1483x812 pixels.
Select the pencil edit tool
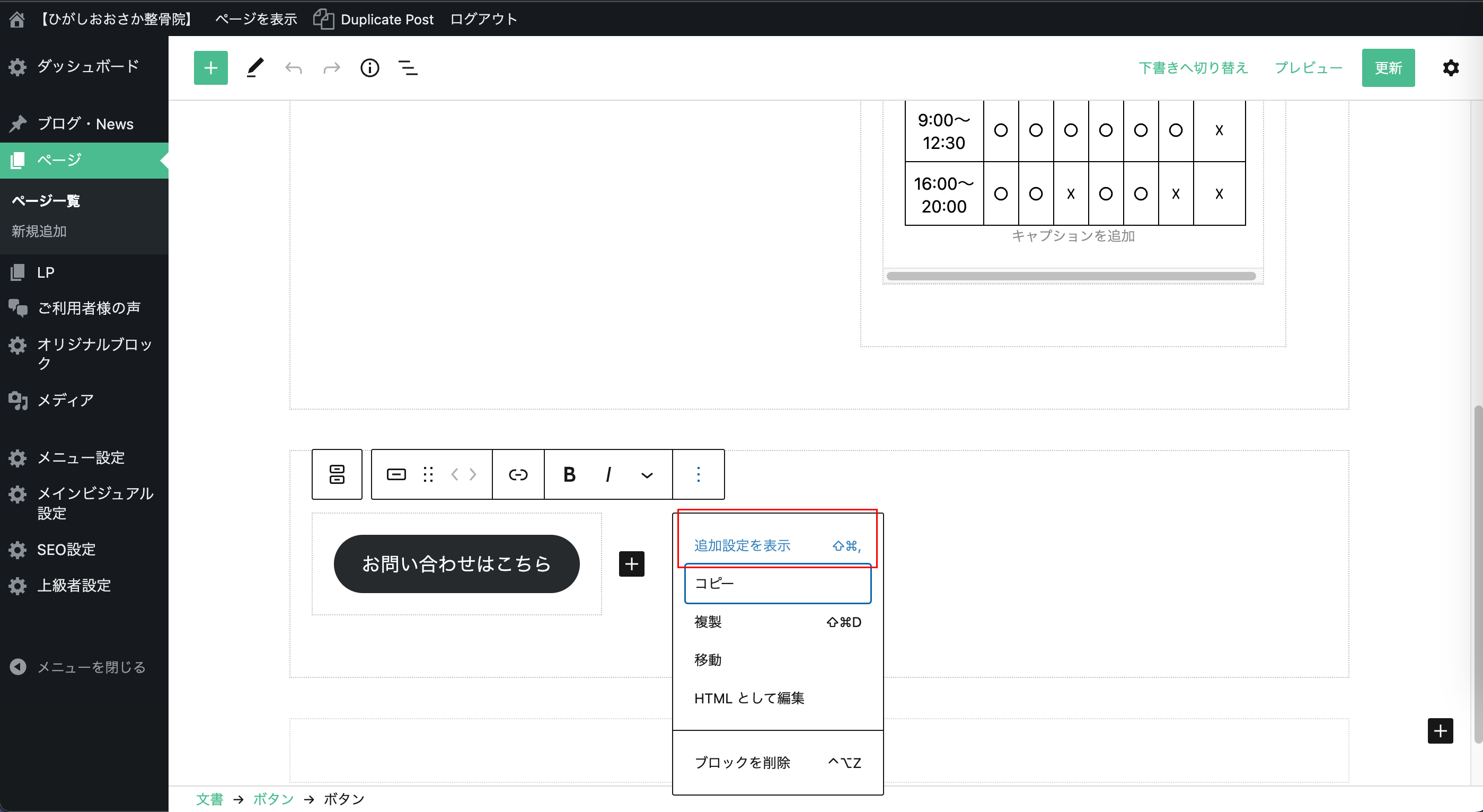tap(255, 68)
